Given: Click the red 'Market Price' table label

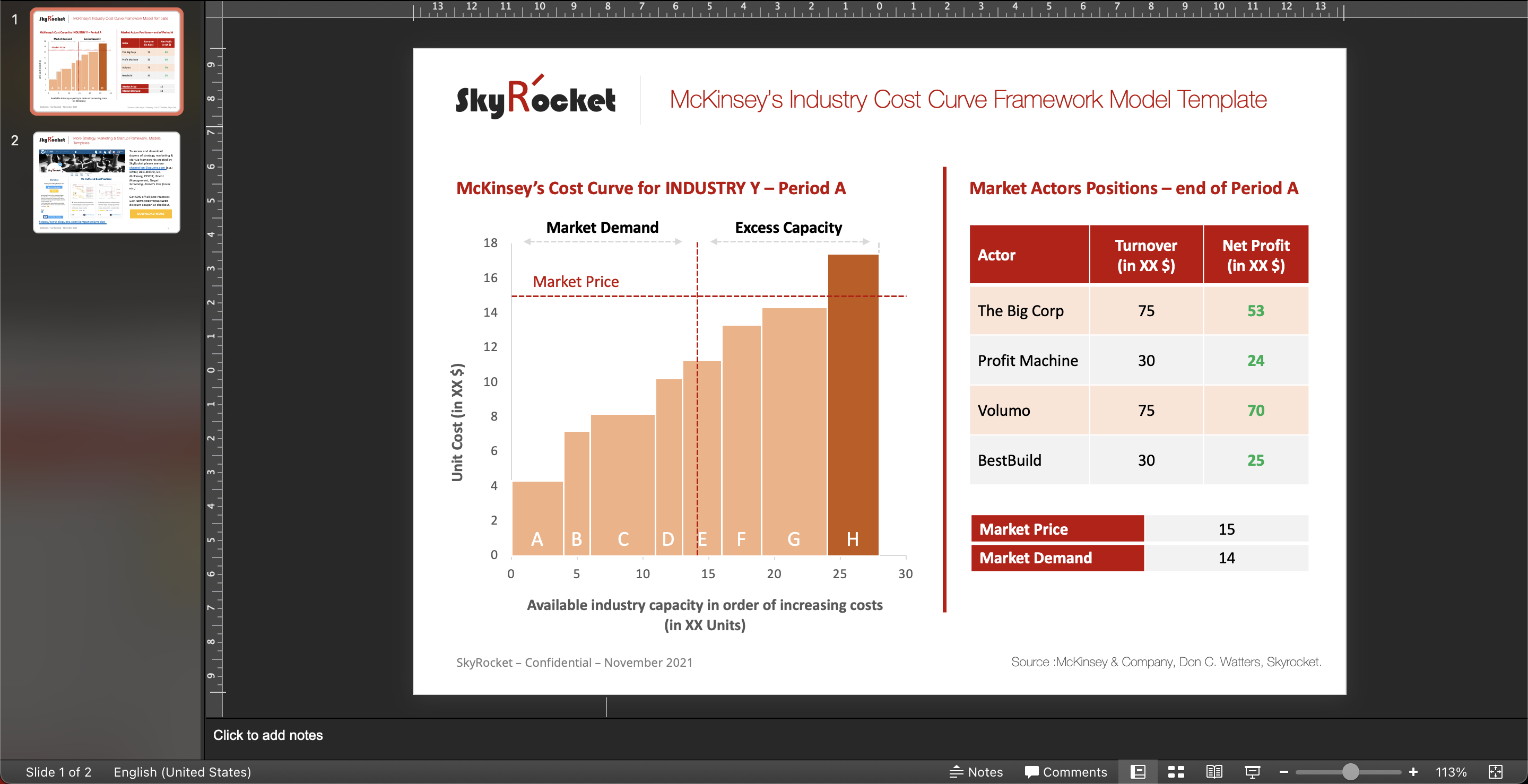Looking at the screenshot, I should 1057,528.
